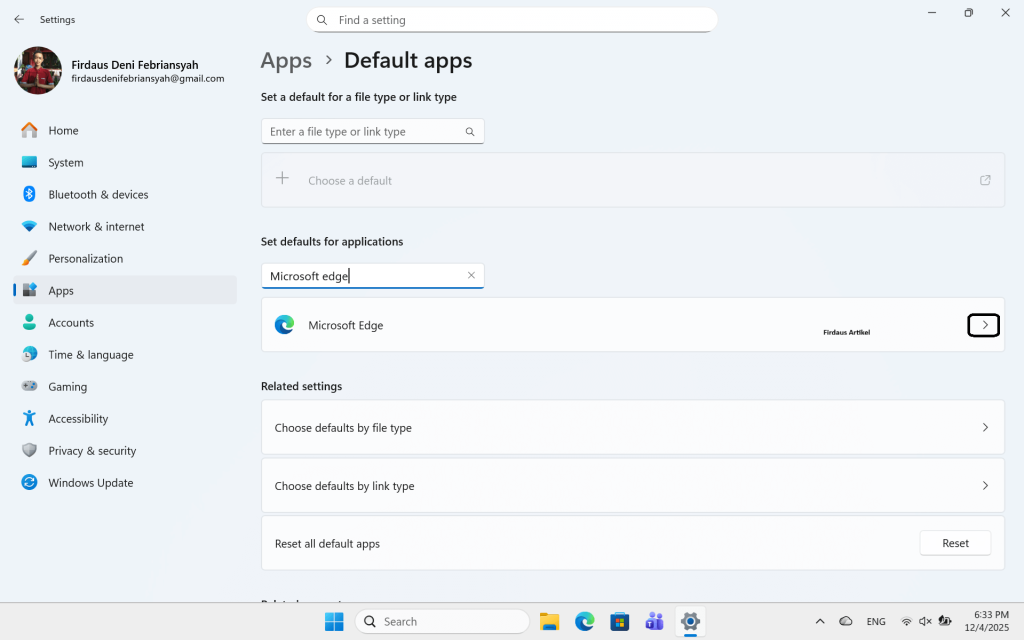
Task: Open Teams from the taskbar
Action: pyautogui.click(x=654, y=622)
